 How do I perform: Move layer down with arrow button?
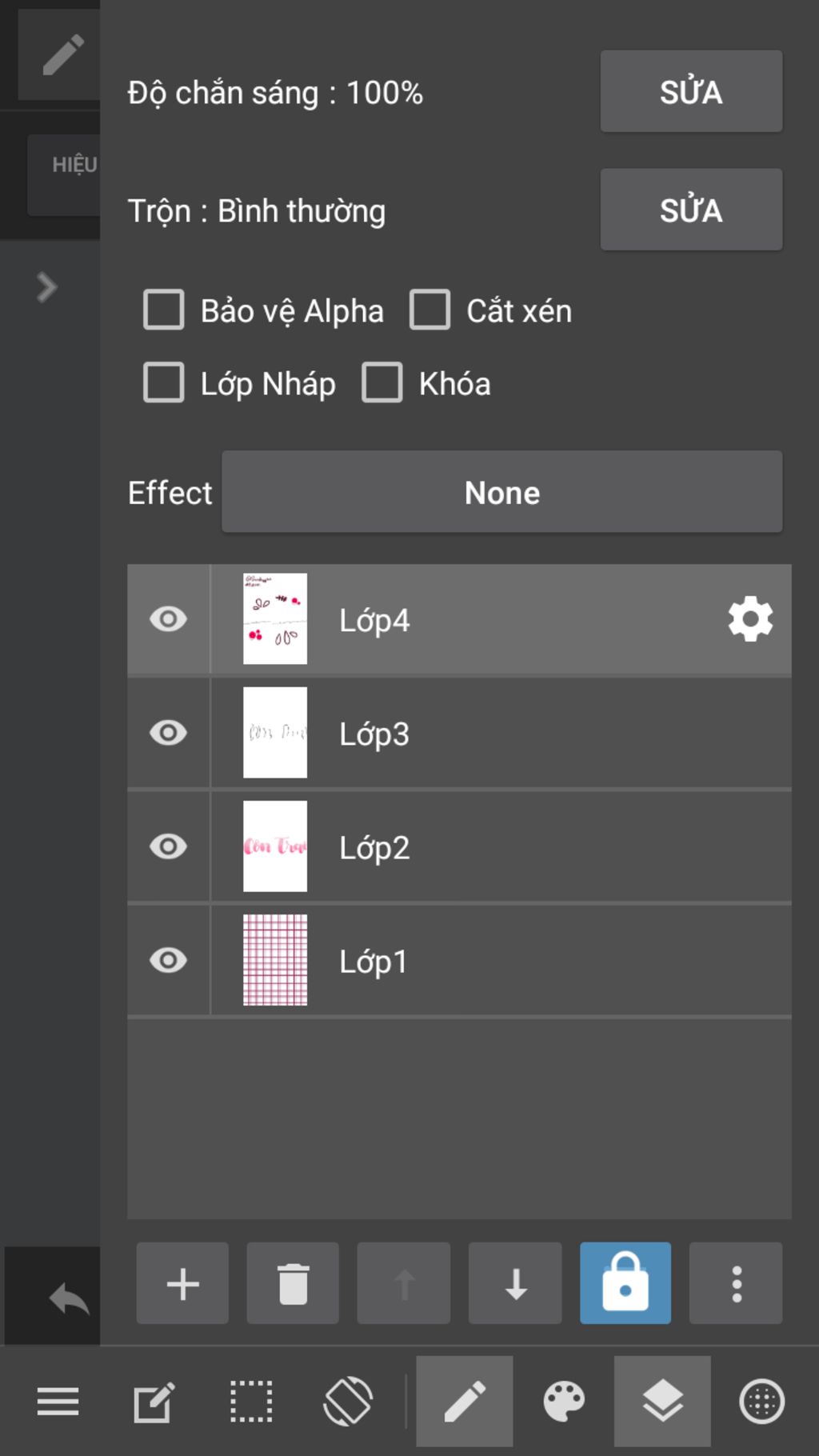515,1283
